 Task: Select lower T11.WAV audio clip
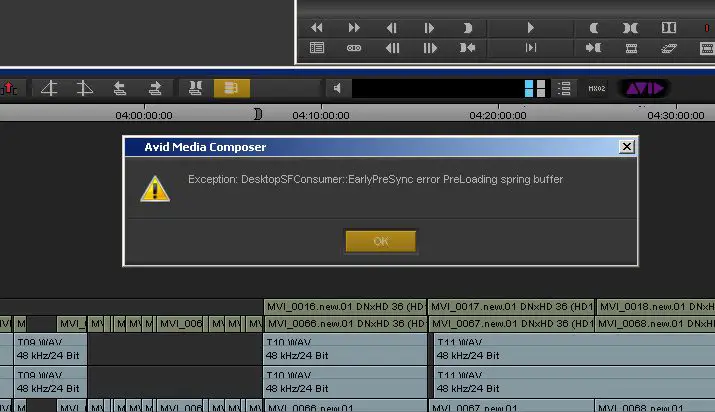tap(574, 382)
